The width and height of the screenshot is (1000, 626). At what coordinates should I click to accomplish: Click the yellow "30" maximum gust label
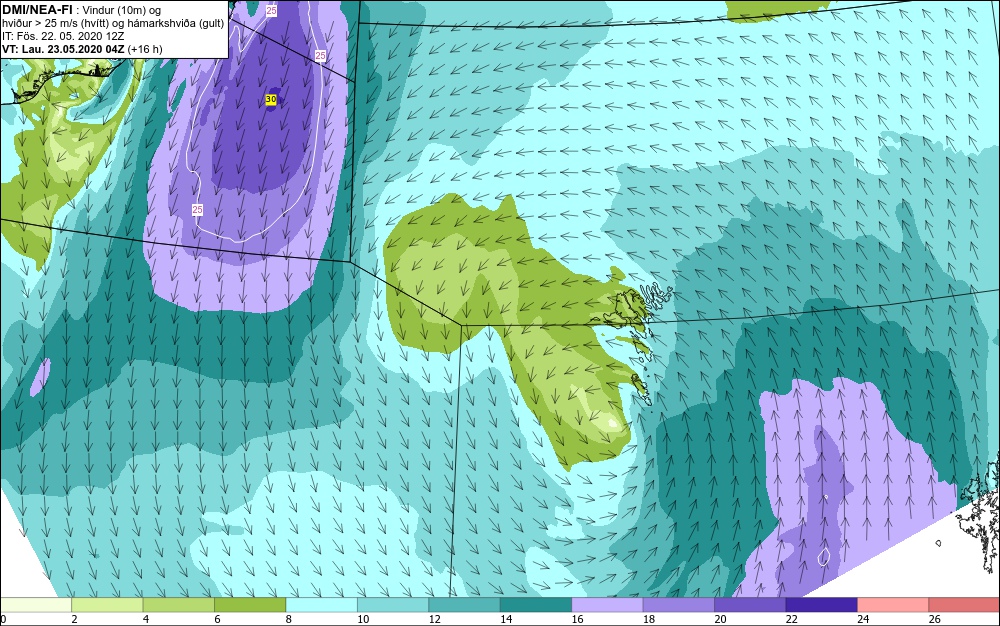pyautogui.click(x=270, y=99)
